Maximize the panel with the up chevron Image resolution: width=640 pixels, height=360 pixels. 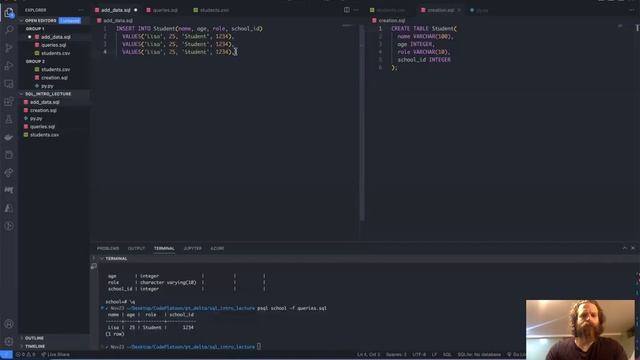tap(624, 248)
